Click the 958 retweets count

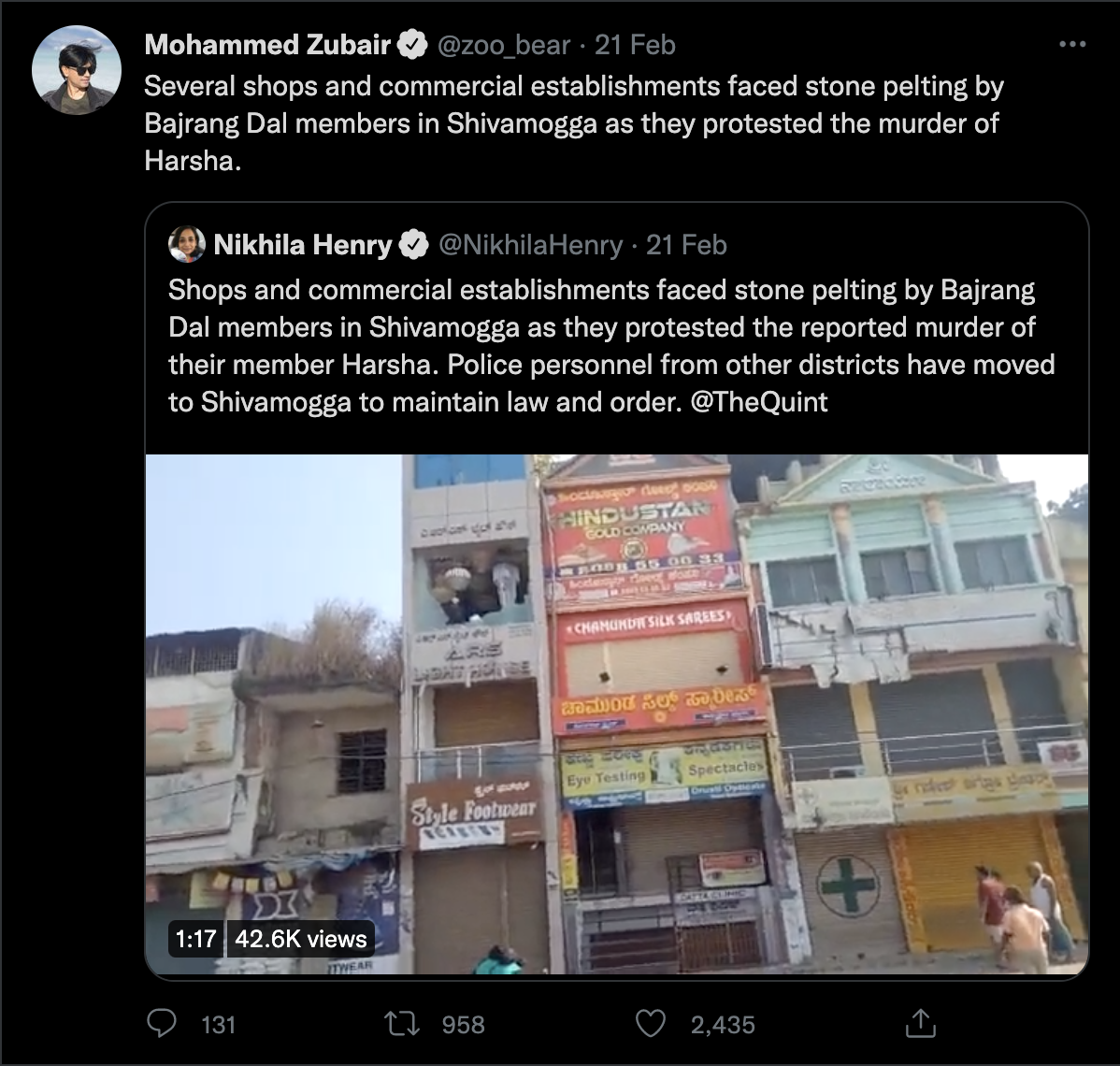click(x=463, y=1025)
